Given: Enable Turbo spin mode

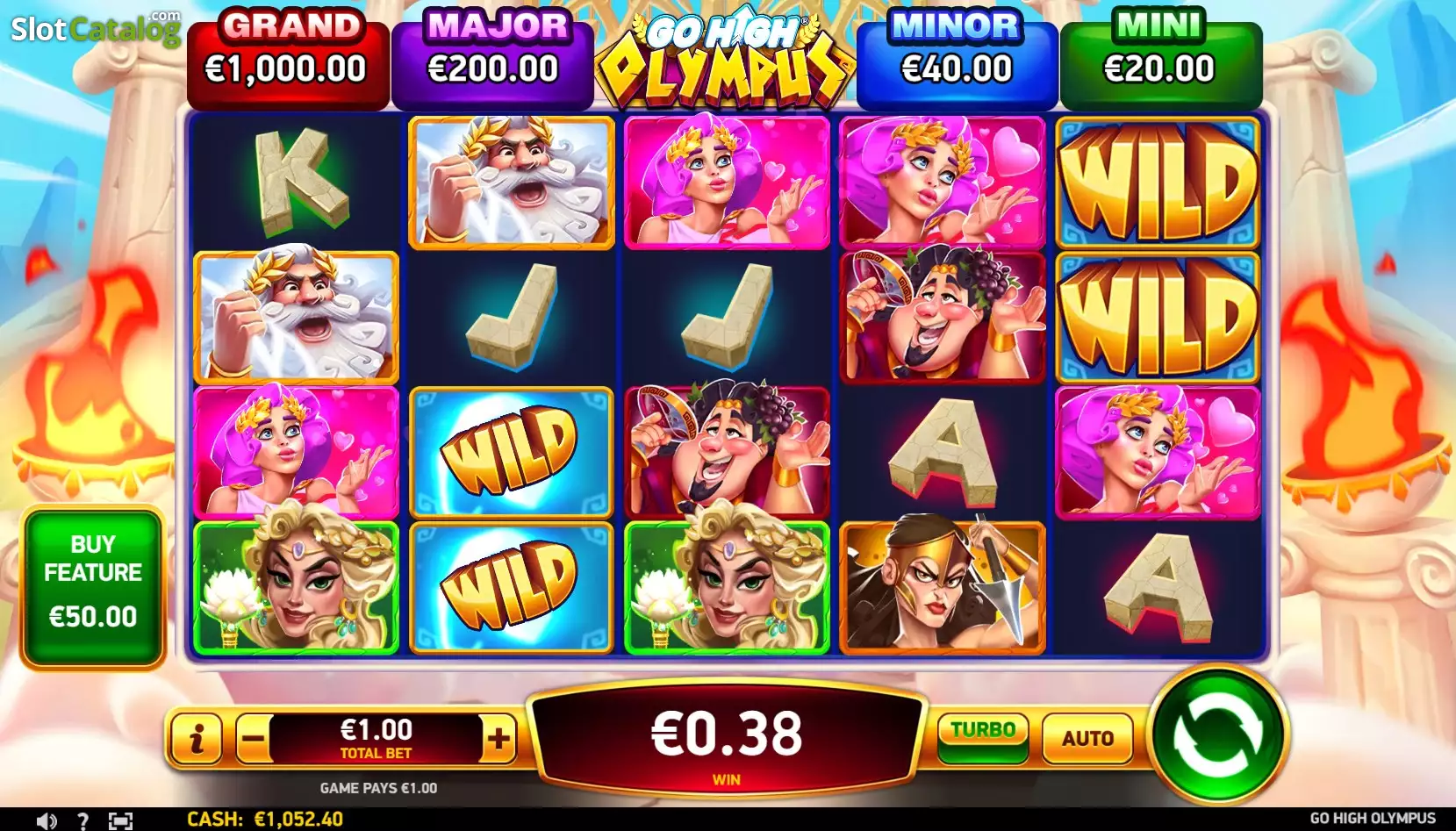Looking at the screenshot, I should [x=983, y=737].
